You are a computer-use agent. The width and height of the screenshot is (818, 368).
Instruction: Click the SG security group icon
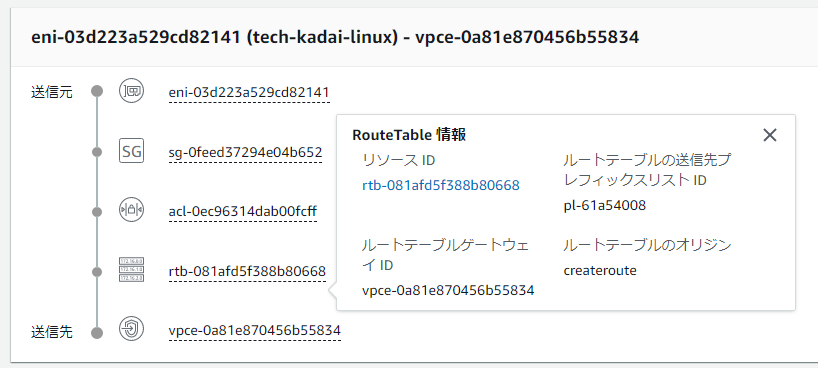point(131,151)
